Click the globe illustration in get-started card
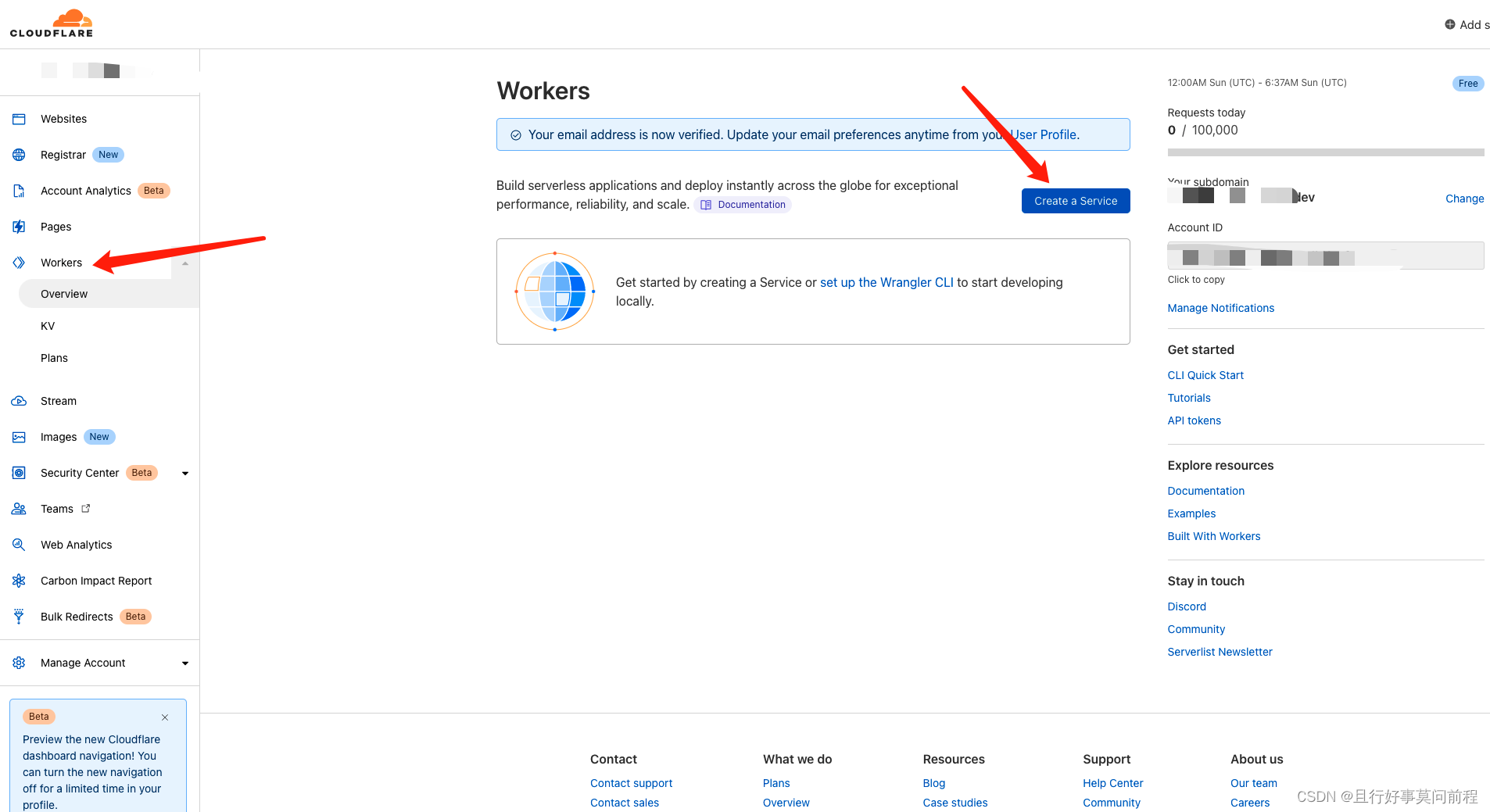The width and height of the screenshot is (1490, 812). click(x=555, y=292)
